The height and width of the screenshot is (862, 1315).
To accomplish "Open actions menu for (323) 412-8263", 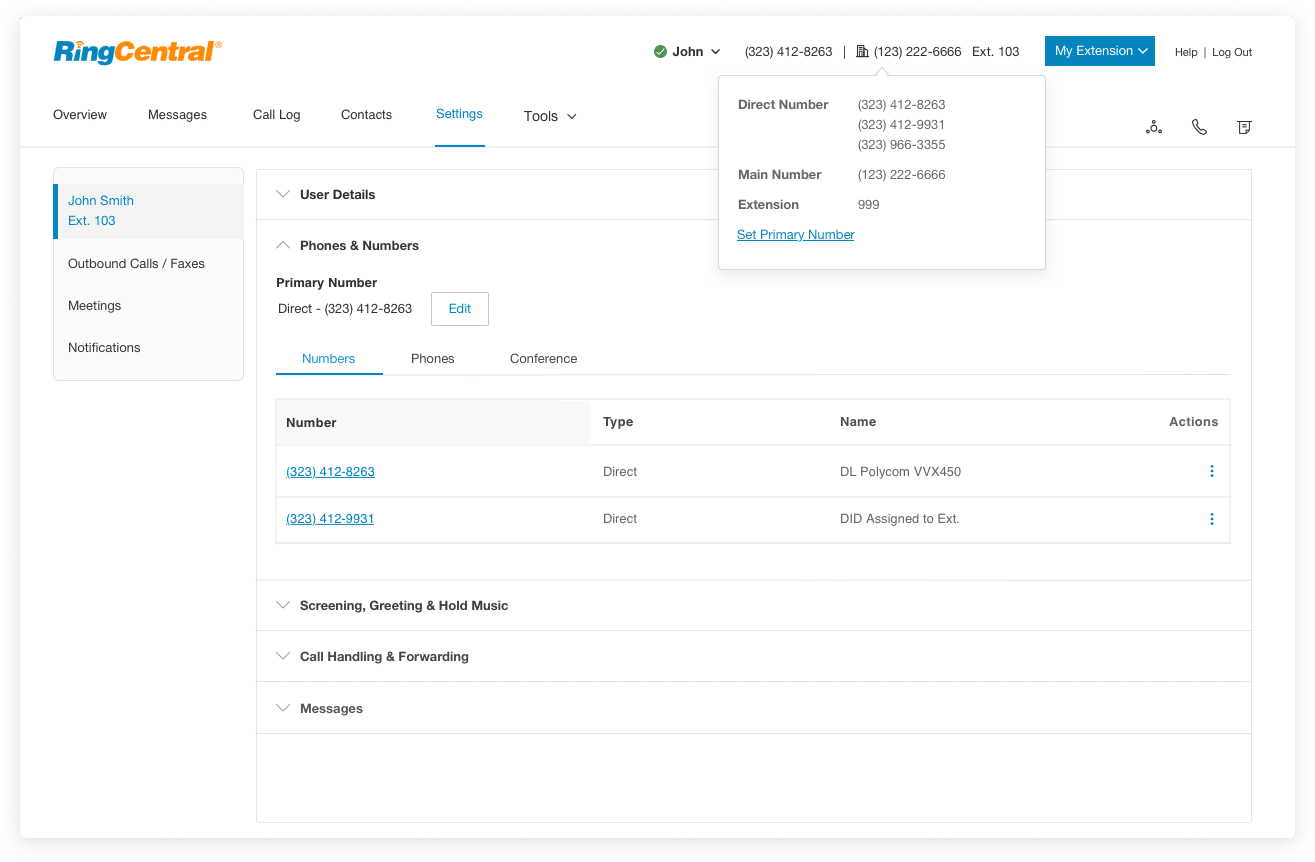I will (1211, 471).
